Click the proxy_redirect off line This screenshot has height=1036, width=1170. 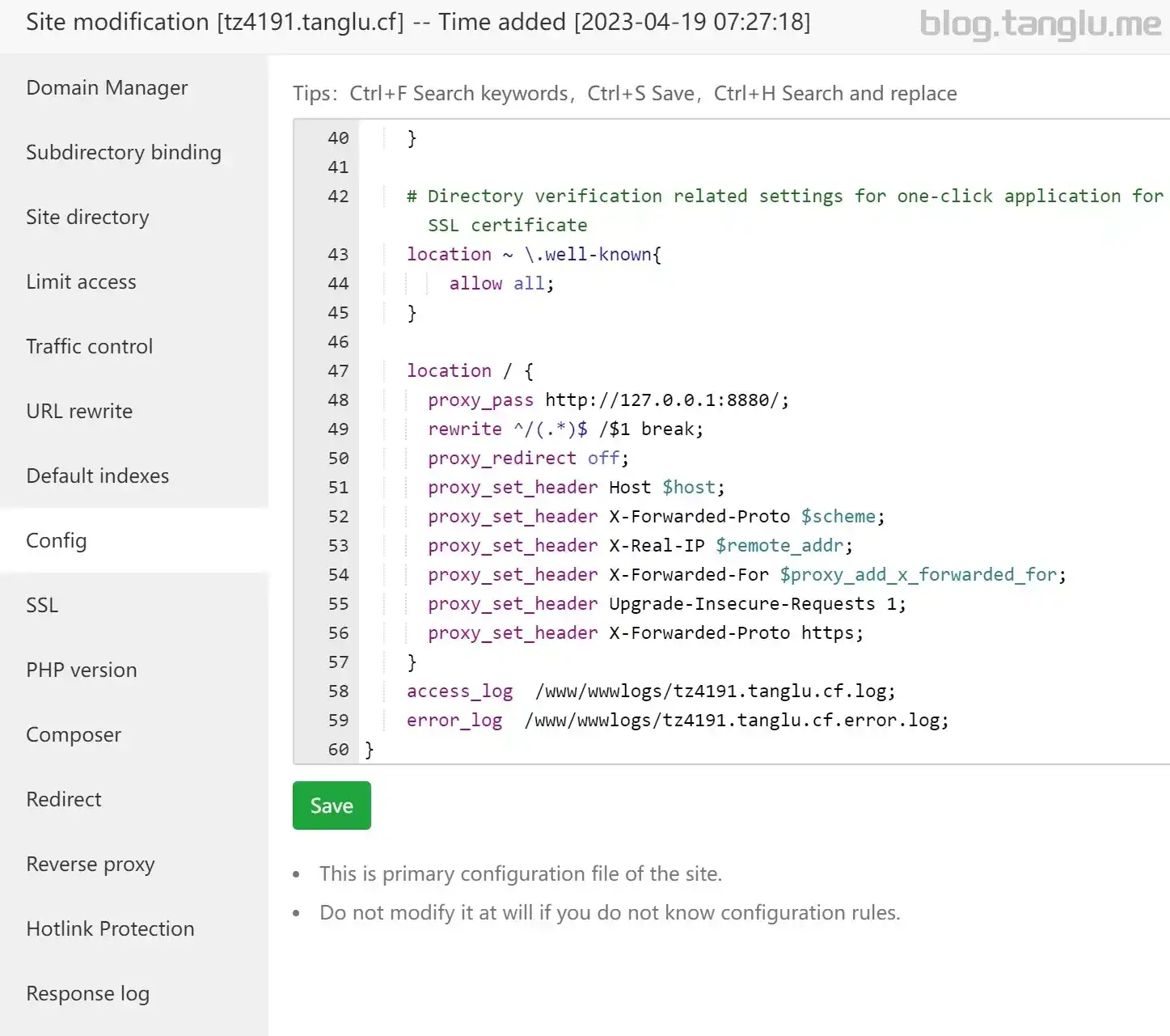(527, 459)
